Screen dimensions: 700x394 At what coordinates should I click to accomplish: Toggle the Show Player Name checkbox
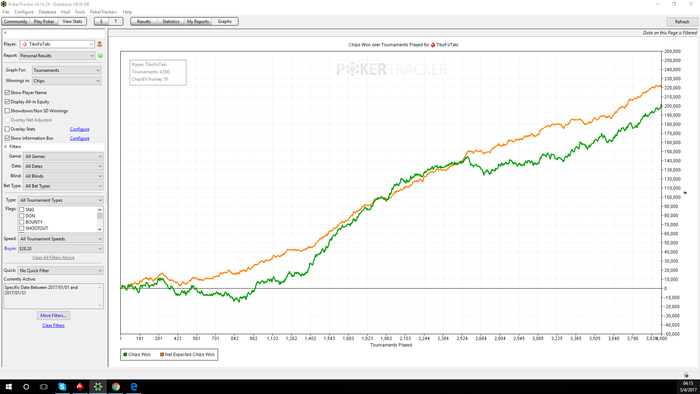pos(7,92)
